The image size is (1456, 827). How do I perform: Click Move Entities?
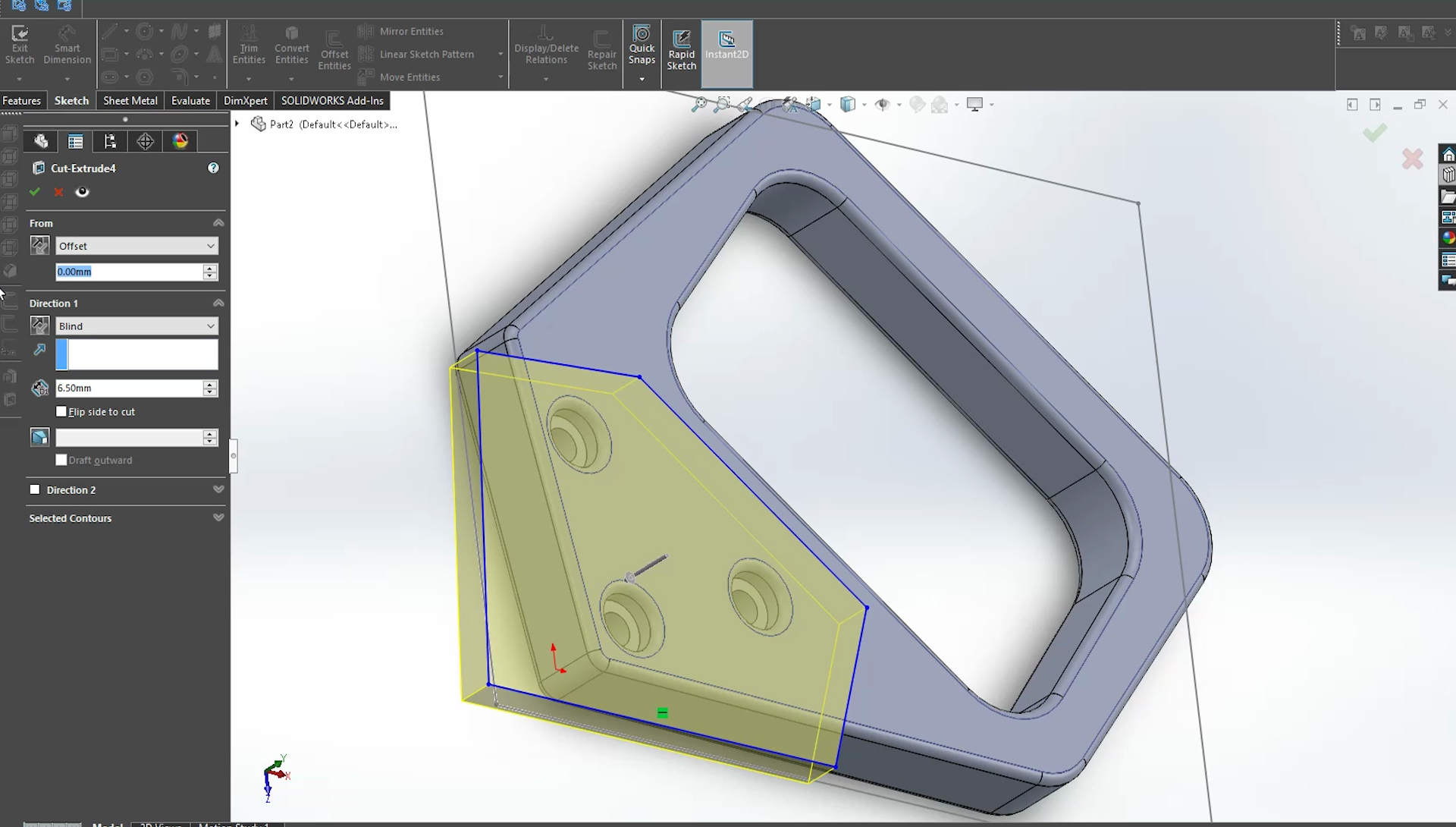point(400,77)
